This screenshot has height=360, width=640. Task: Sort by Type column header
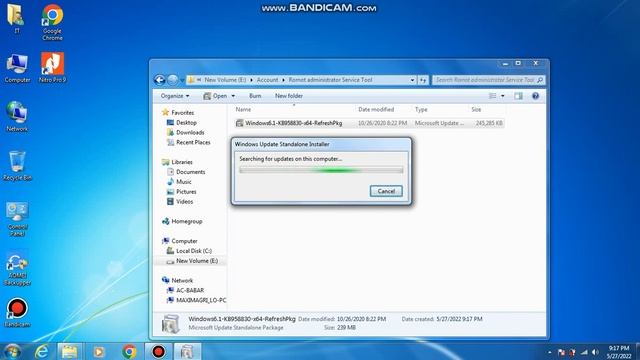pos(421,109)
